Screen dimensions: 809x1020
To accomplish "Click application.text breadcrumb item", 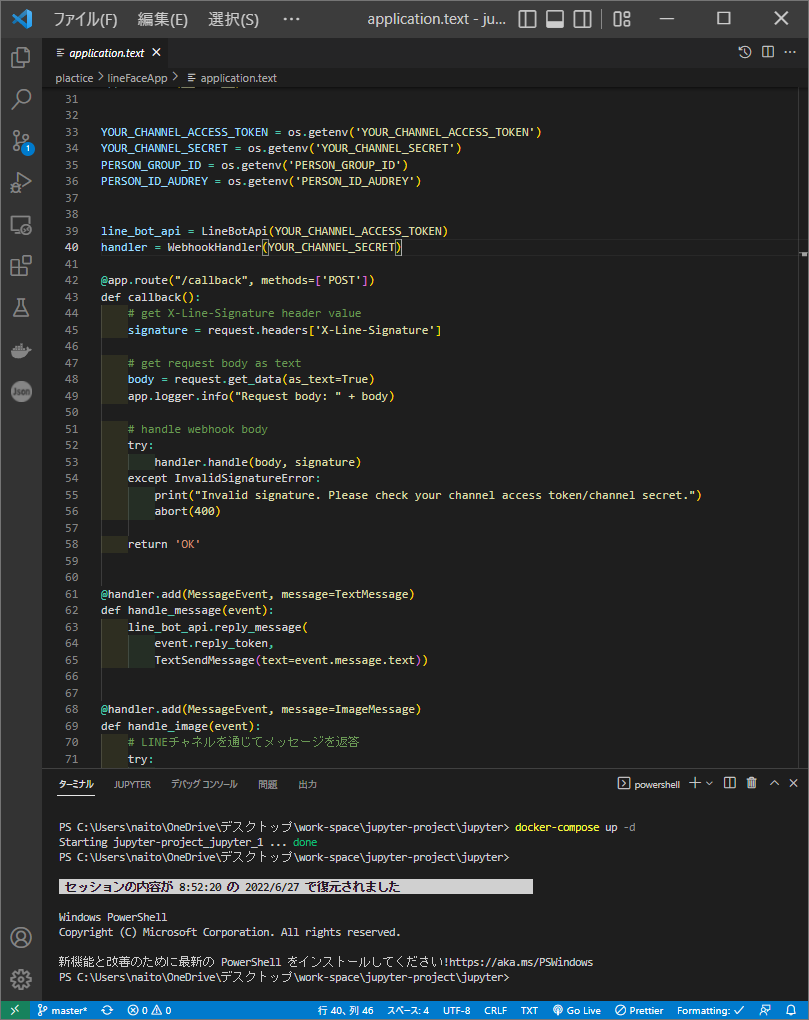I will (x=238, y=78).
